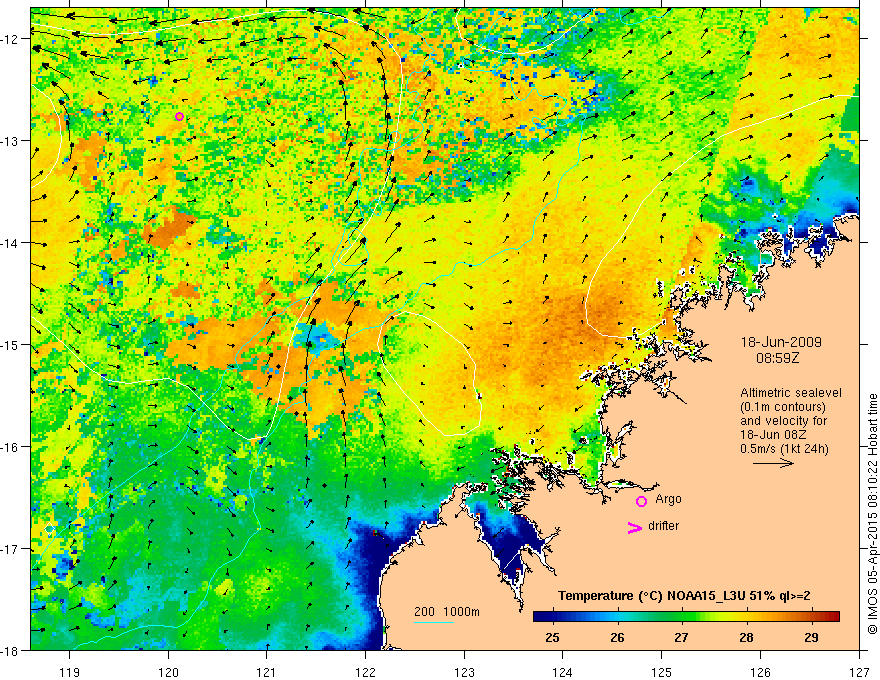The image size is (880, 680).
Task: Click the -18 latitude axis label
Action: pos(11,650)
